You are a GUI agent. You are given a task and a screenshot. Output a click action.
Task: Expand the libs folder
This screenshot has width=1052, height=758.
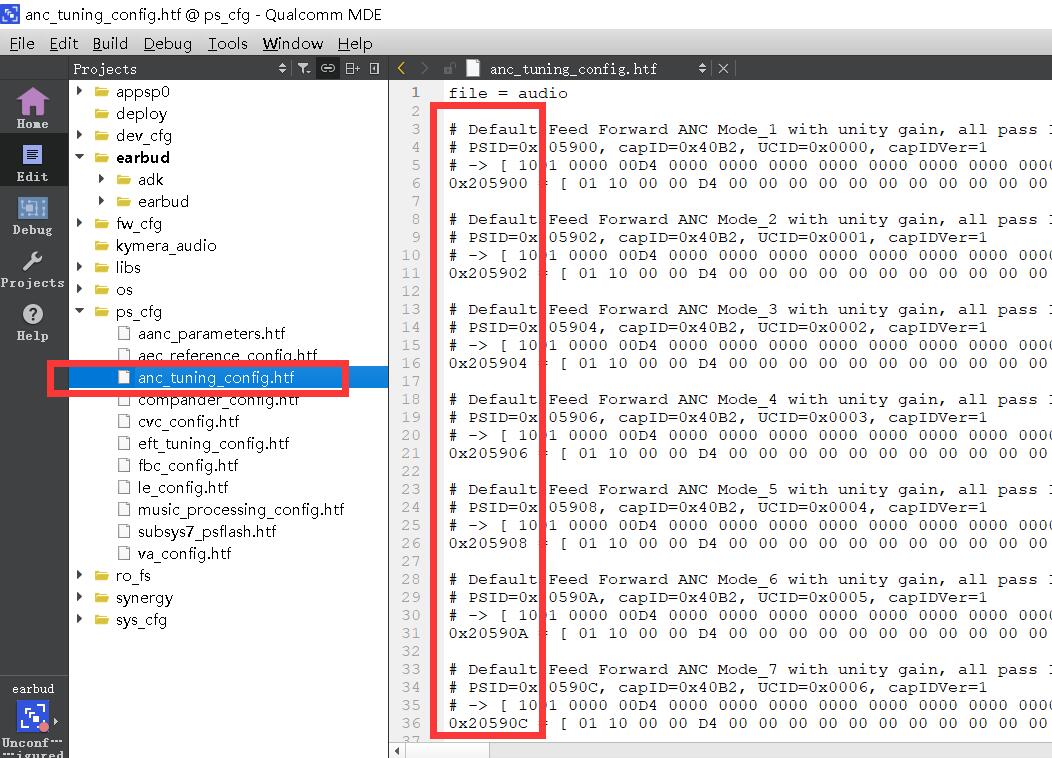(80, 267)
